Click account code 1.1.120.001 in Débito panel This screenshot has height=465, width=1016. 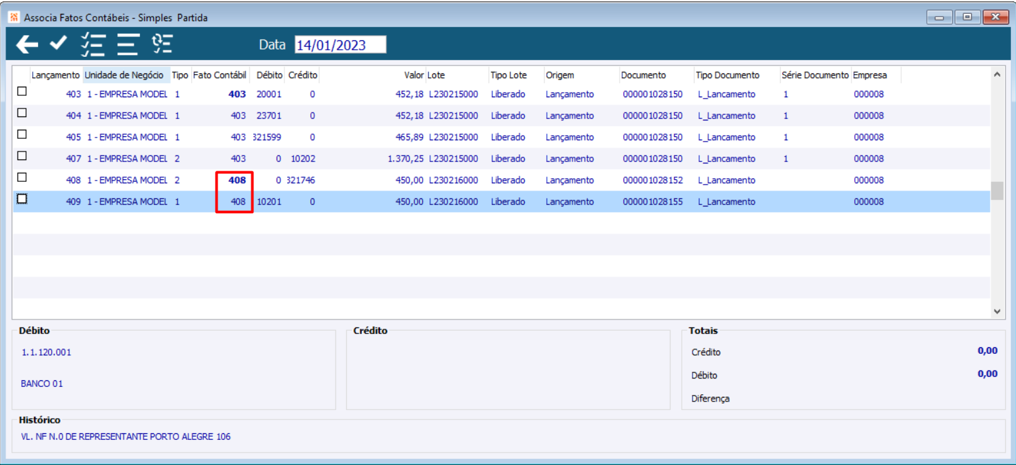tap(46, 353)
